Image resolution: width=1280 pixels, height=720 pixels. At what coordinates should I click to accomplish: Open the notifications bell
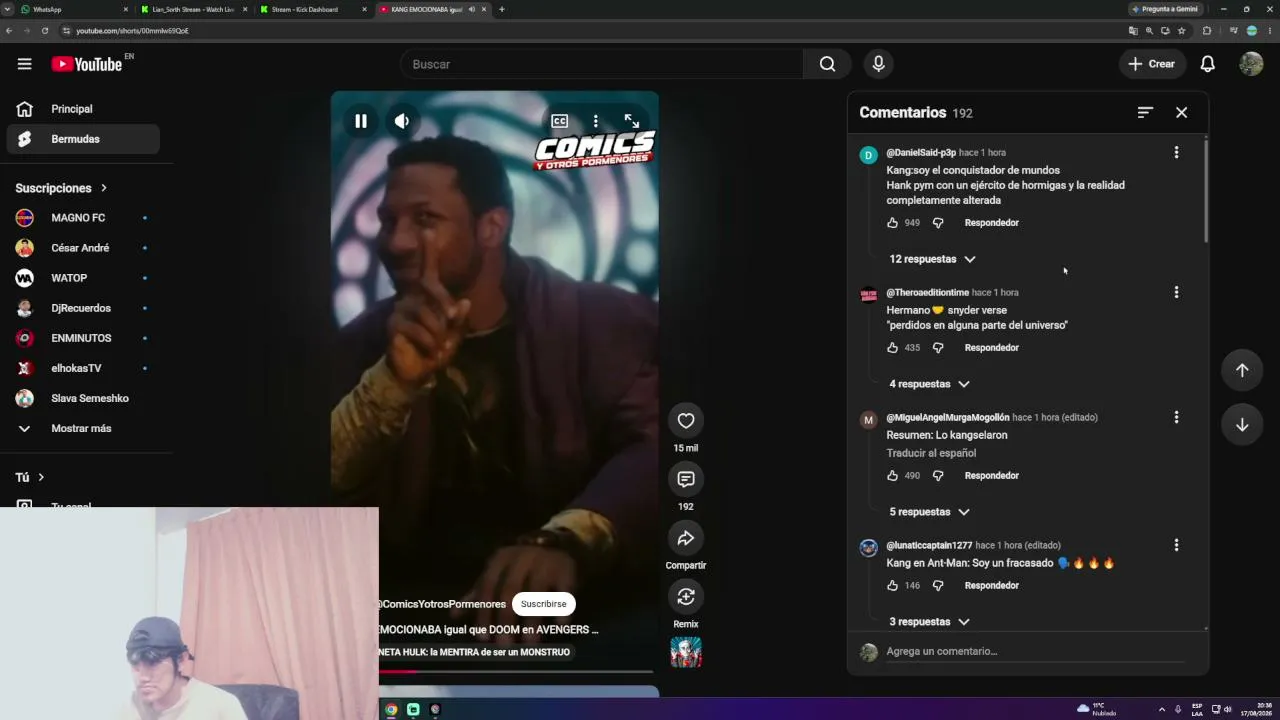coord(1207,64)
